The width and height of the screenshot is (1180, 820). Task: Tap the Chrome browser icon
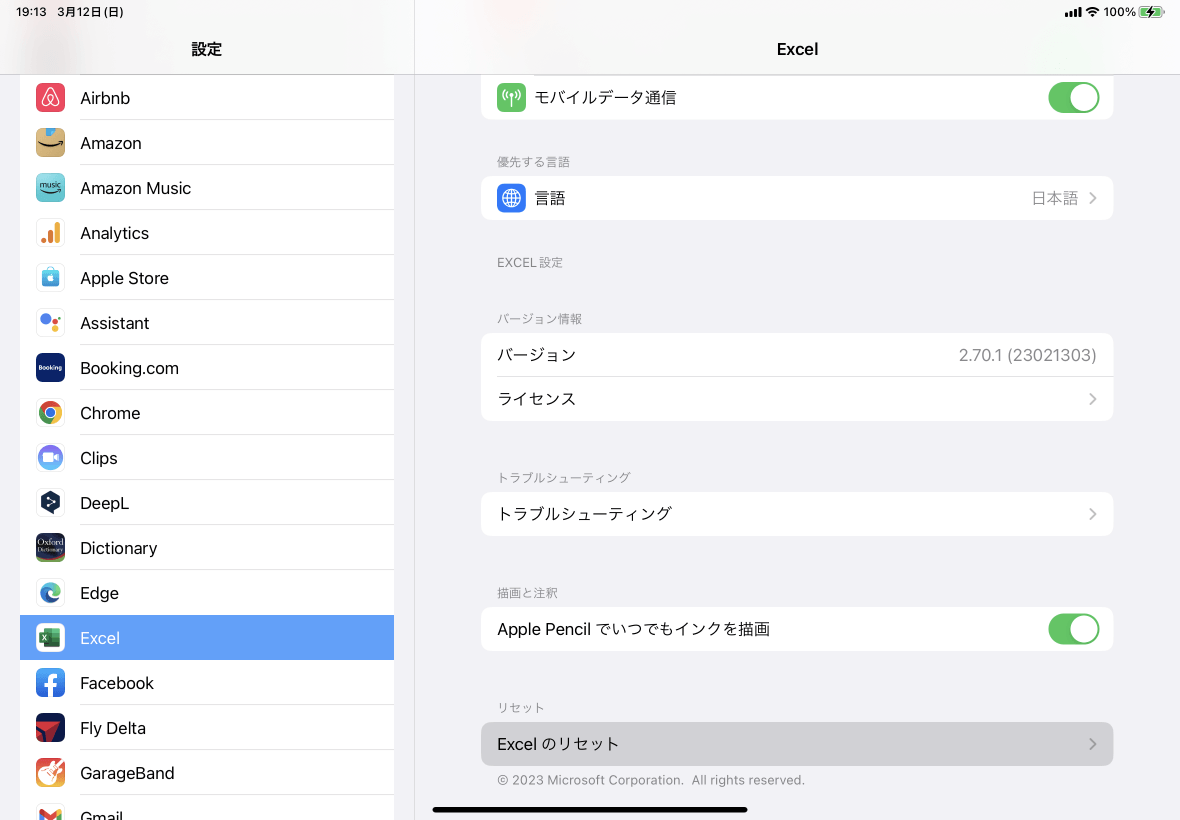50,413
